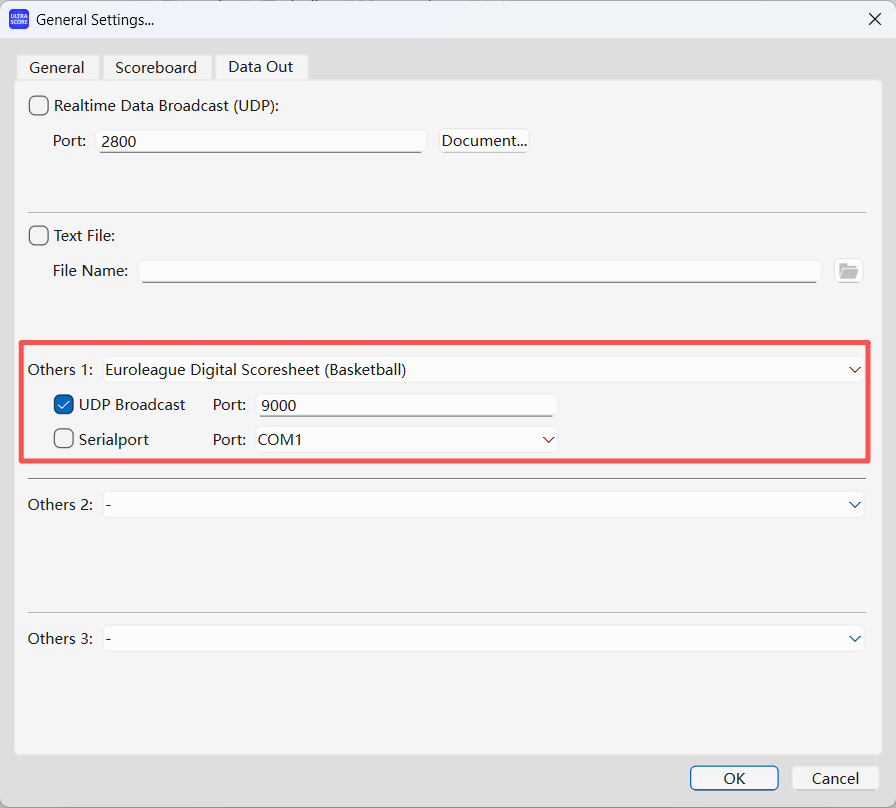Click the realtime broadcast port field 2800
This screenshot has height=808, width=896.
261,141
